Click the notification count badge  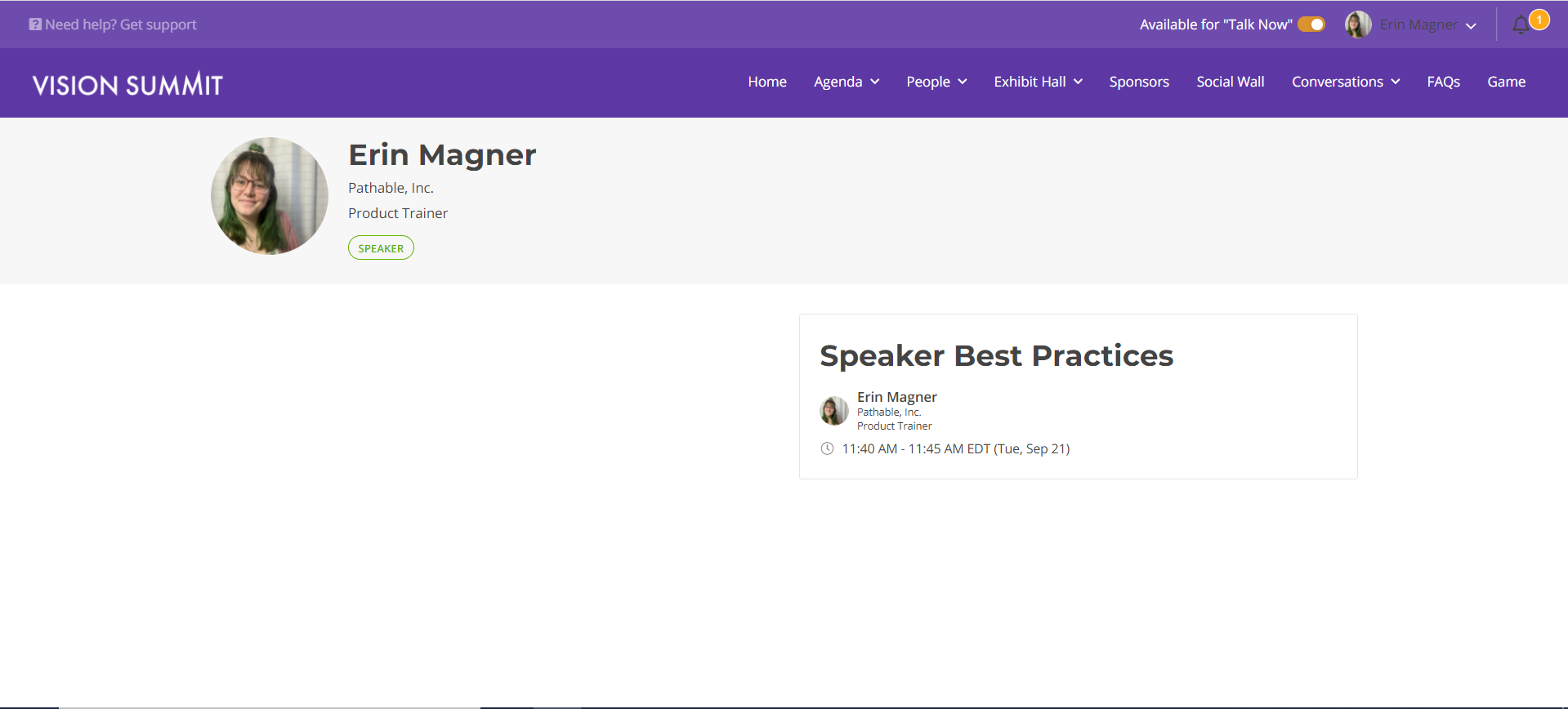pos(1539,20)
